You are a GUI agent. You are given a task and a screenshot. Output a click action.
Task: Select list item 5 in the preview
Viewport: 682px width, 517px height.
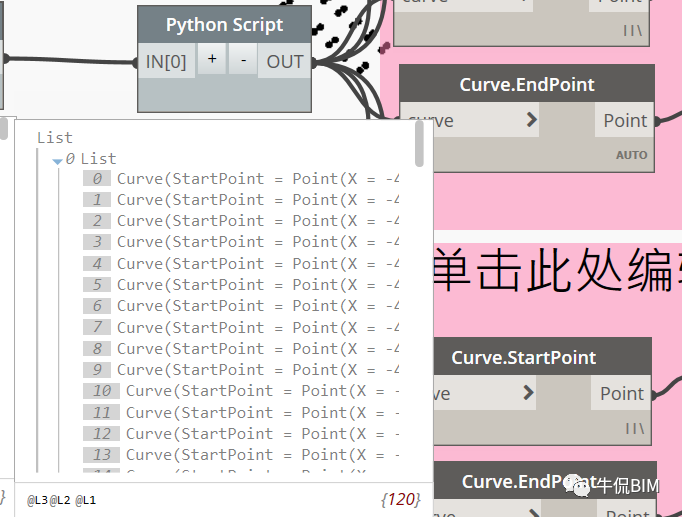tap(241, 285)
